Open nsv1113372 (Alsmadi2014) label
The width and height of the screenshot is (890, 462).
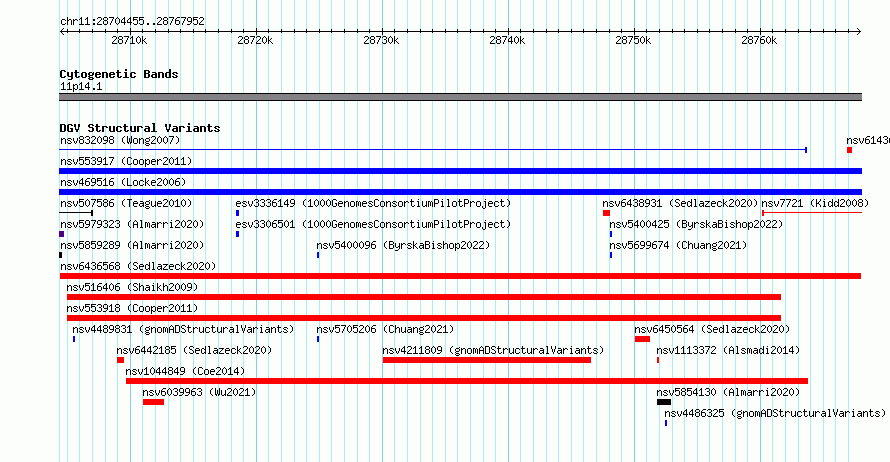(728, 350)
